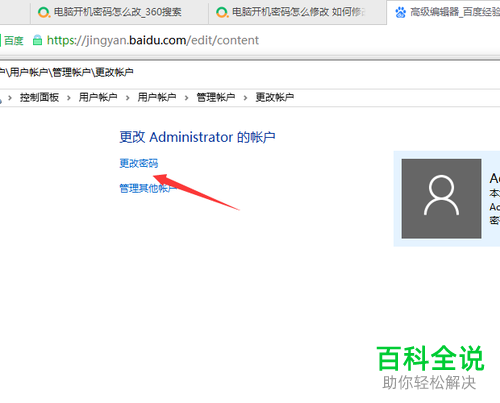Click the 更改 Administrator 的帐户 heading
500x403 pixels.
pyautogui.click(x=197, y=137)
